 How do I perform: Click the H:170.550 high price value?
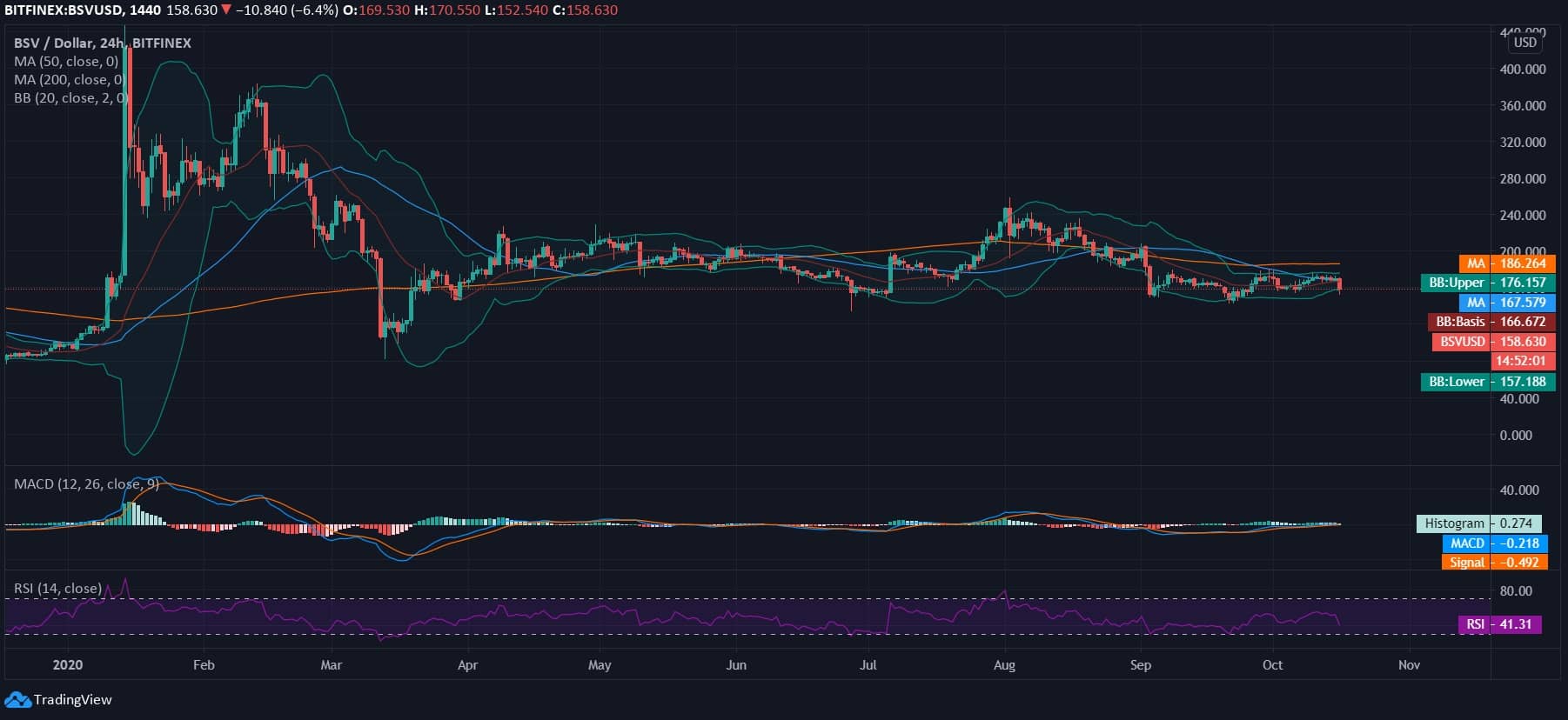coord(446,10)
